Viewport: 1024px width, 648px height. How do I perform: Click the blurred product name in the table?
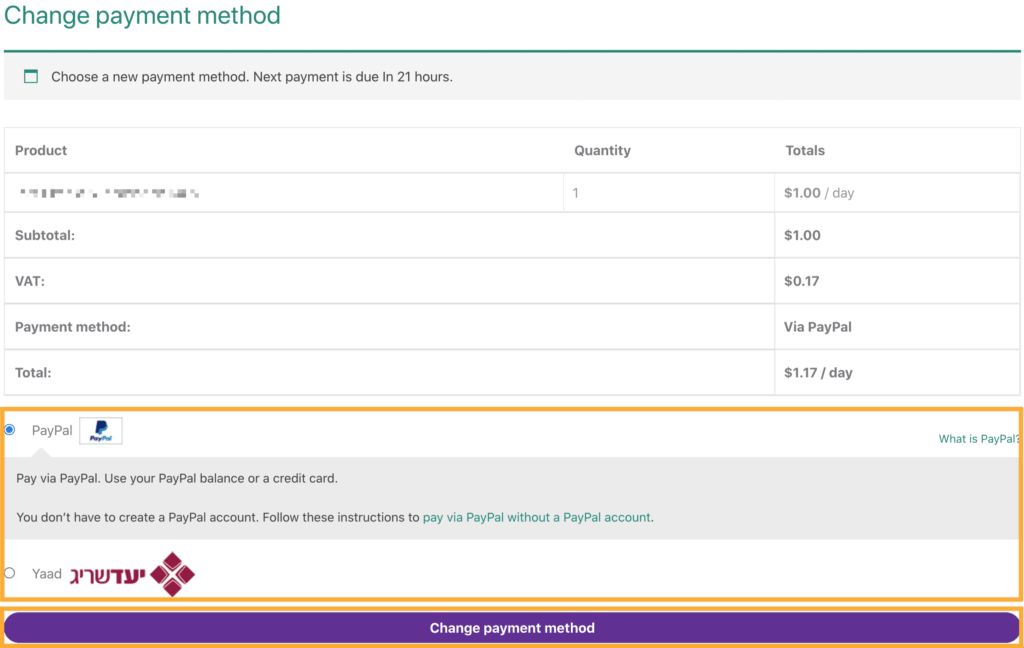(109, 193)
